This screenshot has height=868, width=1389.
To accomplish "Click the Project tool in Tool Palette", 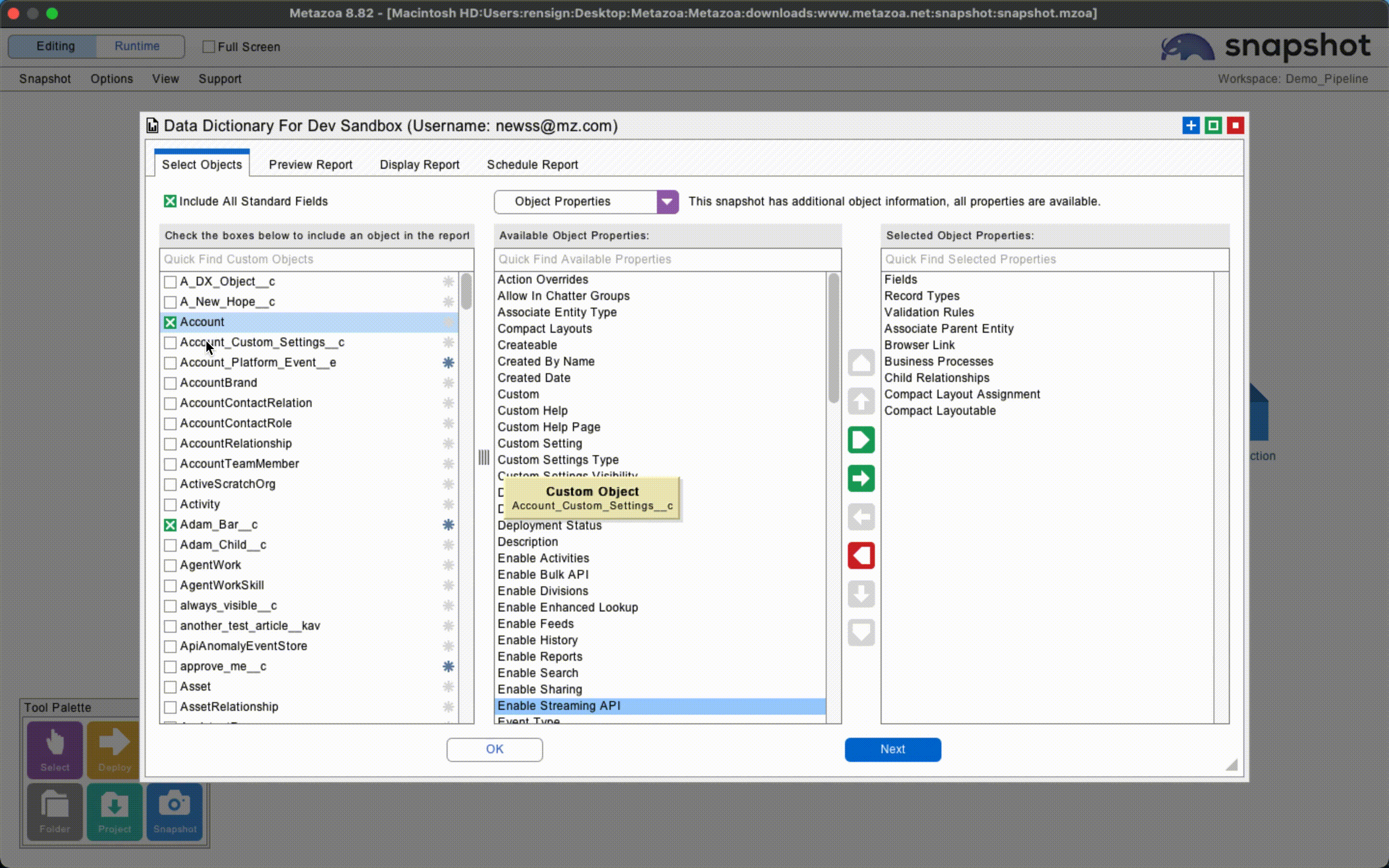I will point(115,812).
